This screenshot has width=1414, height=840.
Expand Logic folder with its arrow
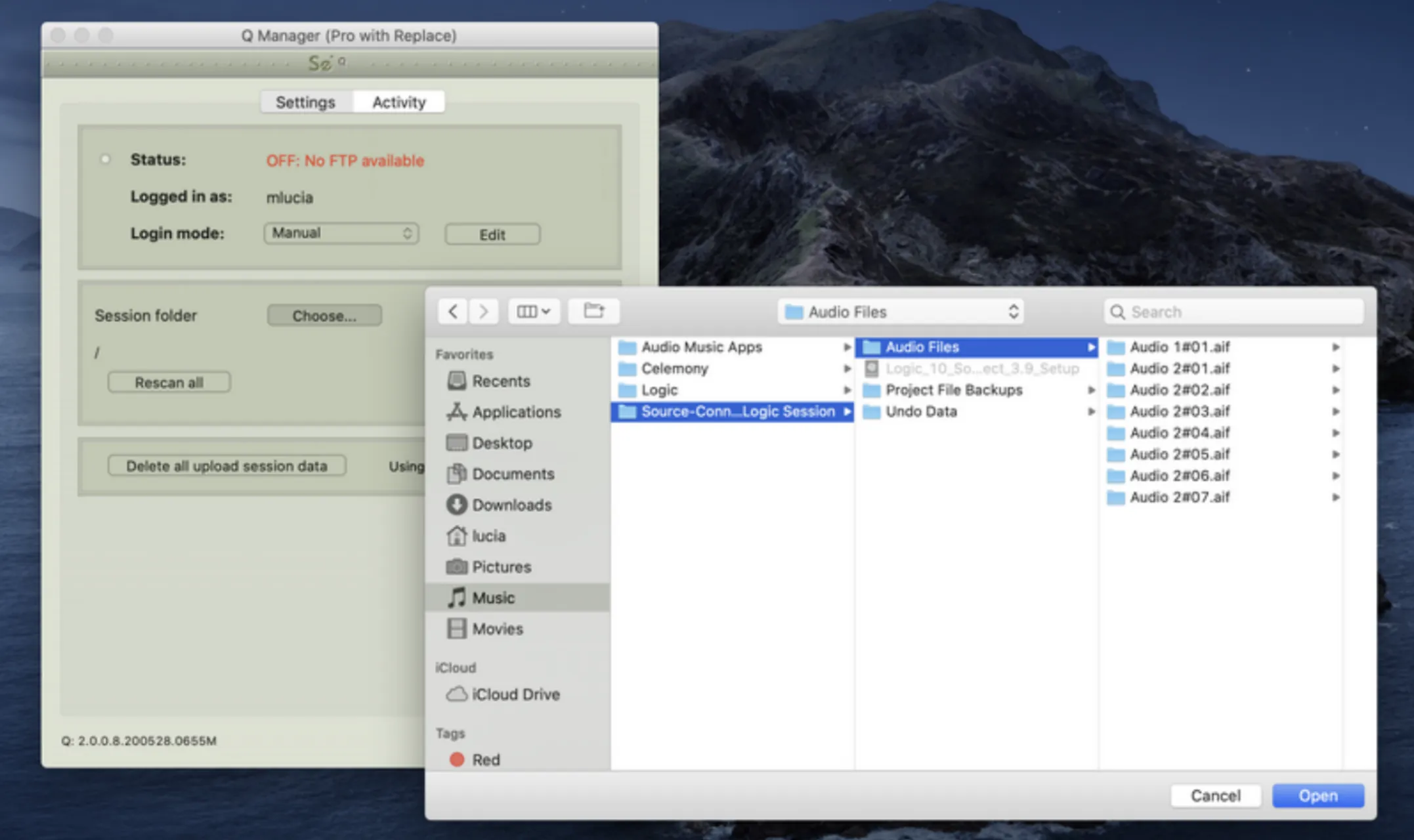[847, 390]
